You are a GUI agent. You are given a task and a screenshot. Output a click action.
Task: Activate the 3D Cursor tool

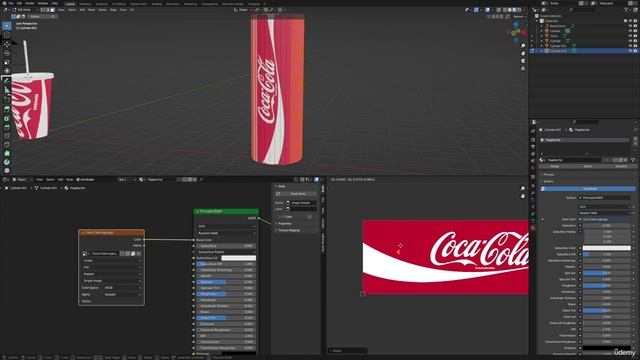point(7,35)
